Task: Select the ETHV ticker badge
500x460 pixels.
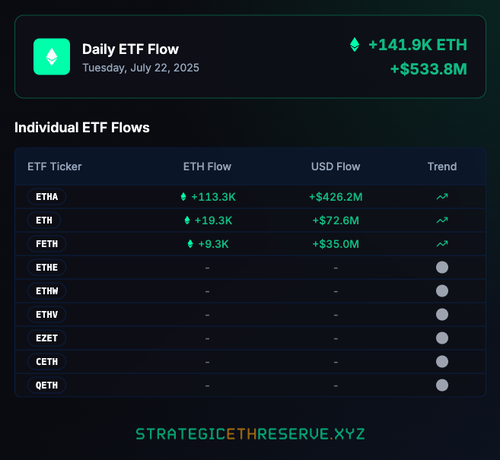Action: 47,315
